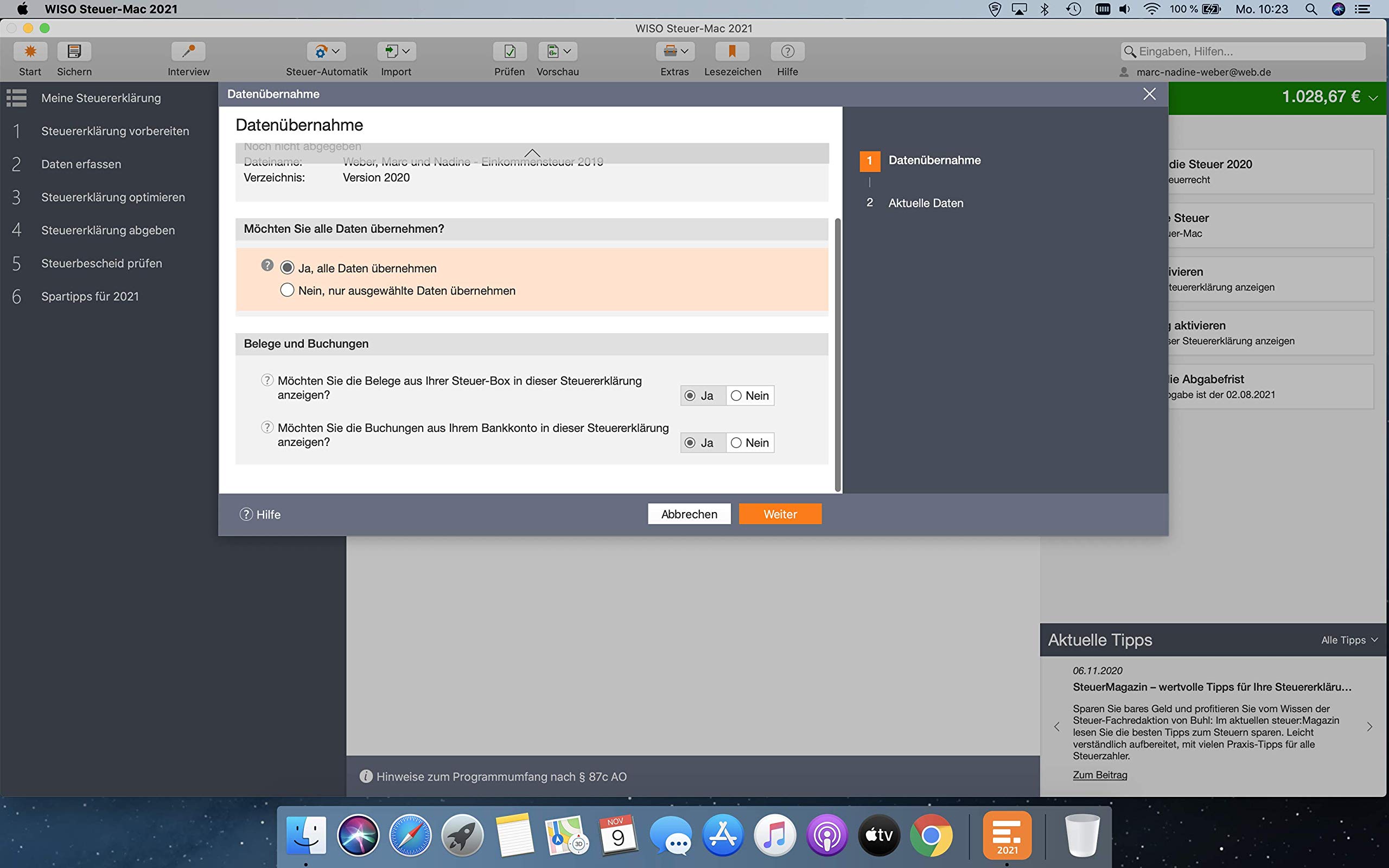
Task: Click the Weiter button
Action: tap(780, 514)
